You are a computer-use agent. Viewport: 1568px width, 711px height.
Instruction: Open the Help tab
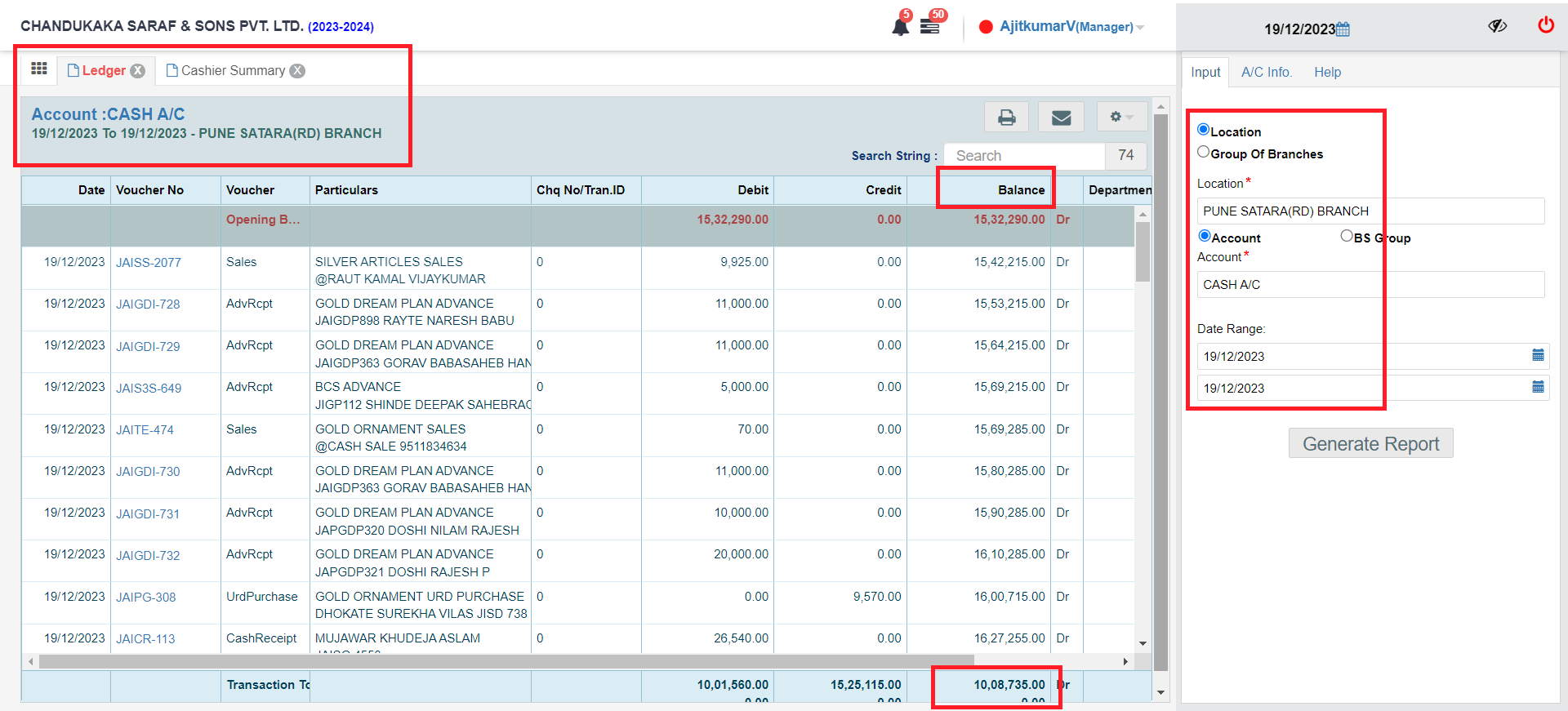pyautogui.click(x=1327, y=72)
